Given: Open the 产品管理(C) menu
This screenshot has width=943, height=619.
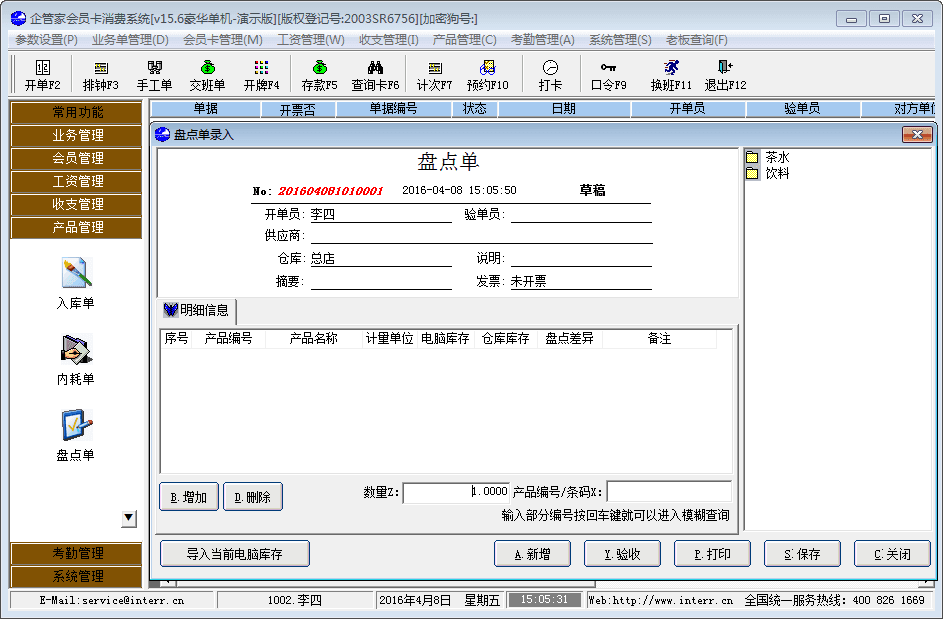Looking at the screenshot, I should pos(464,40).
